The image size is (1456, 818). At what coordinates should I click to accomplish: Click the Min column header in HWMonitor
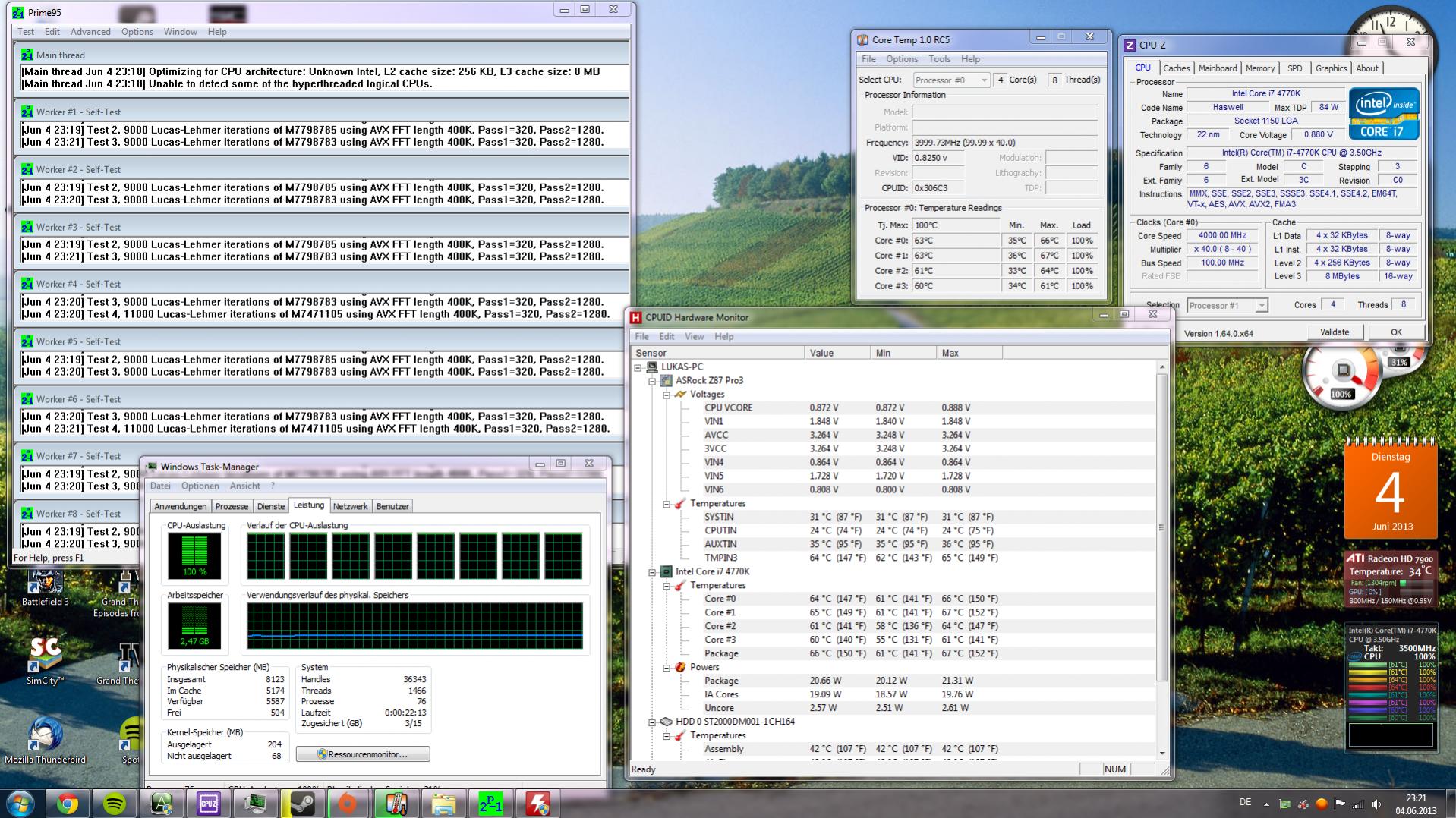pos(903,353)
